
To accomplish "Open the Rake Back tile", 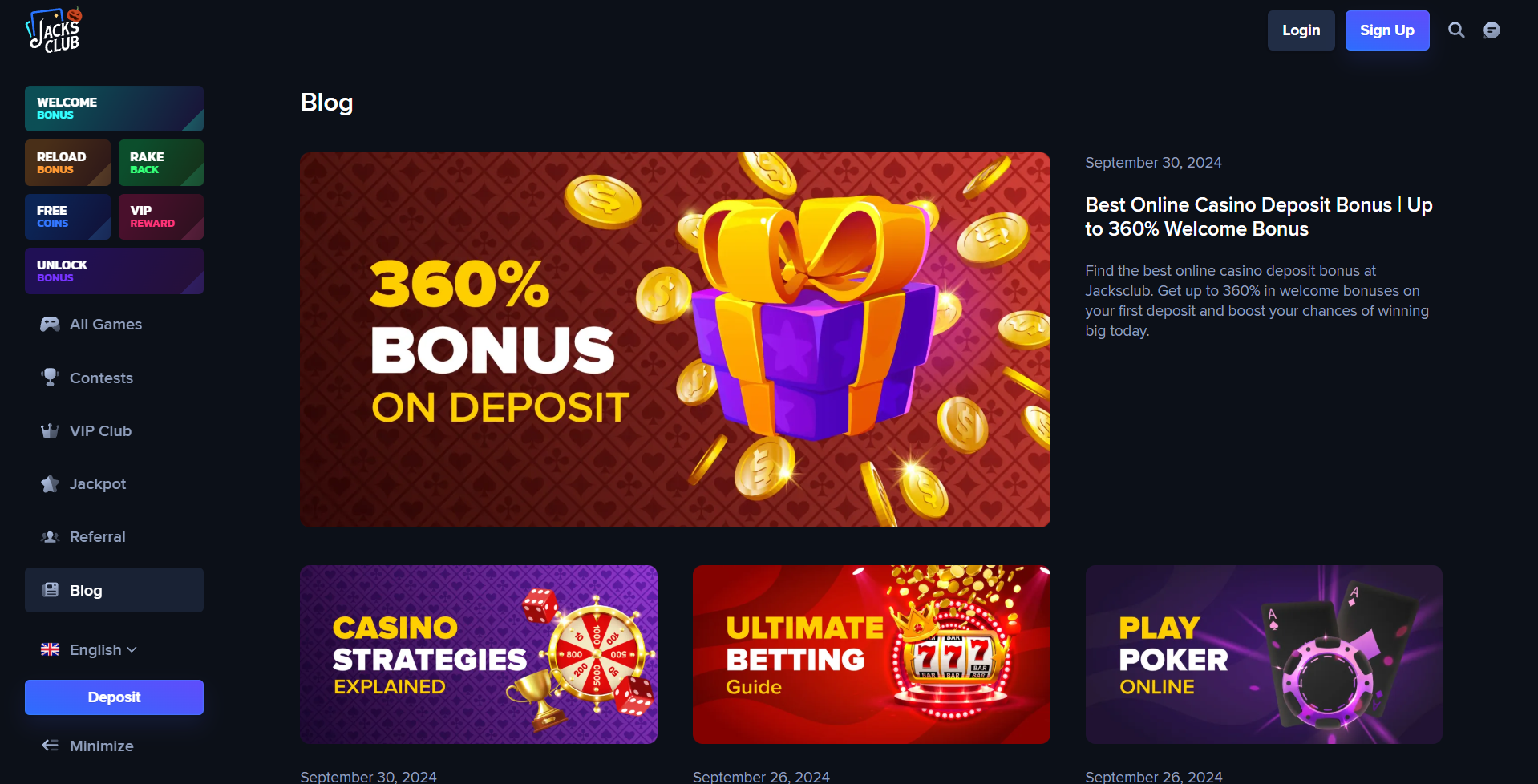I will [x=161, y=163].
